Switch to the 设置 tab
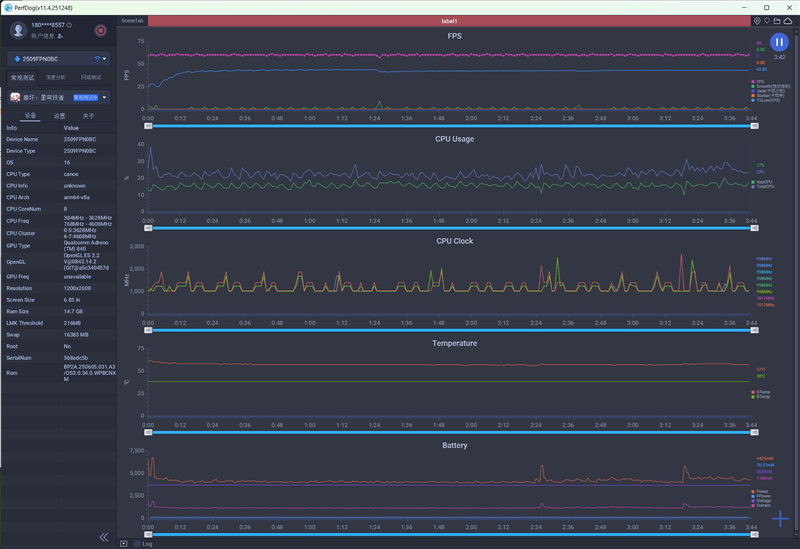The height and width of the screenshot is (549, 800). 59,116
